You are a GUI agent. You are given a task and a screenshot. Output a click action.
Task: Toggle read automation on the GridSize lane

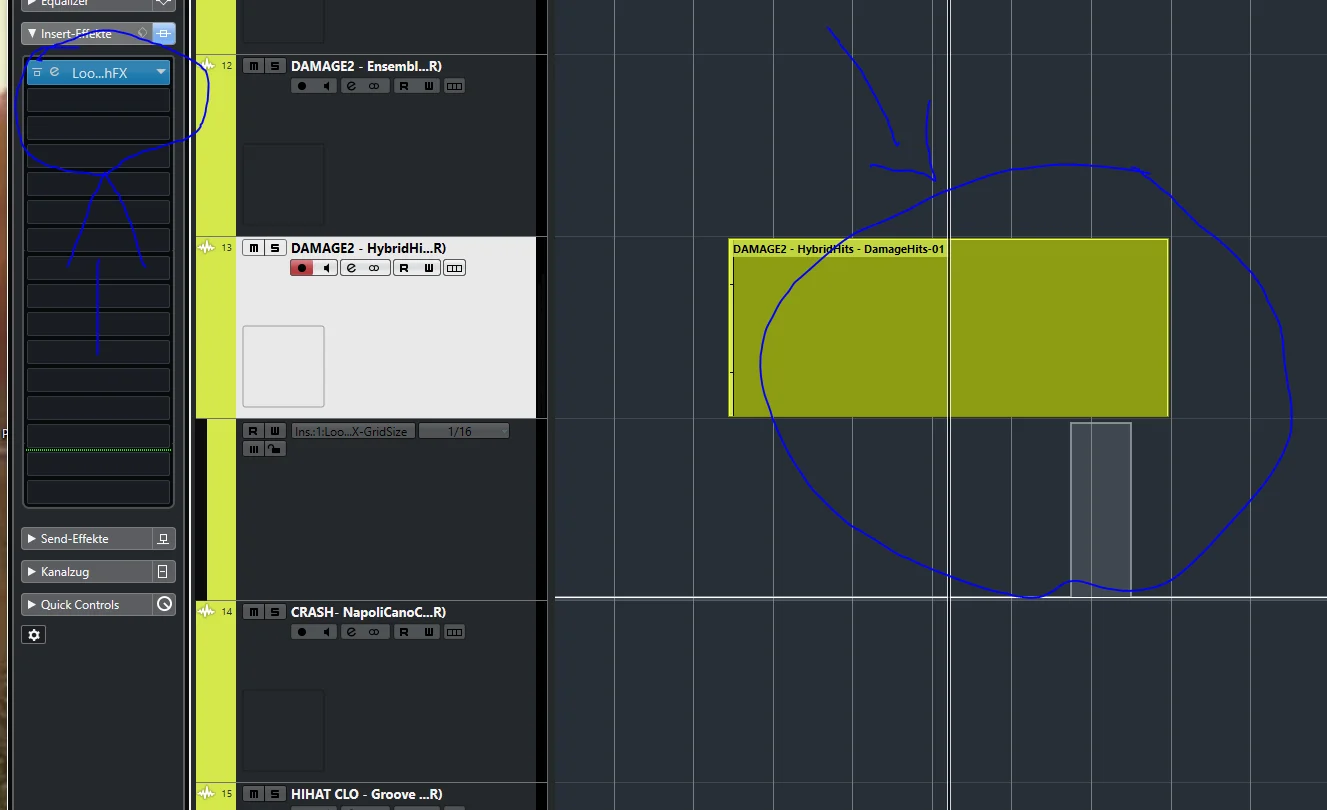tap(253, 431)
